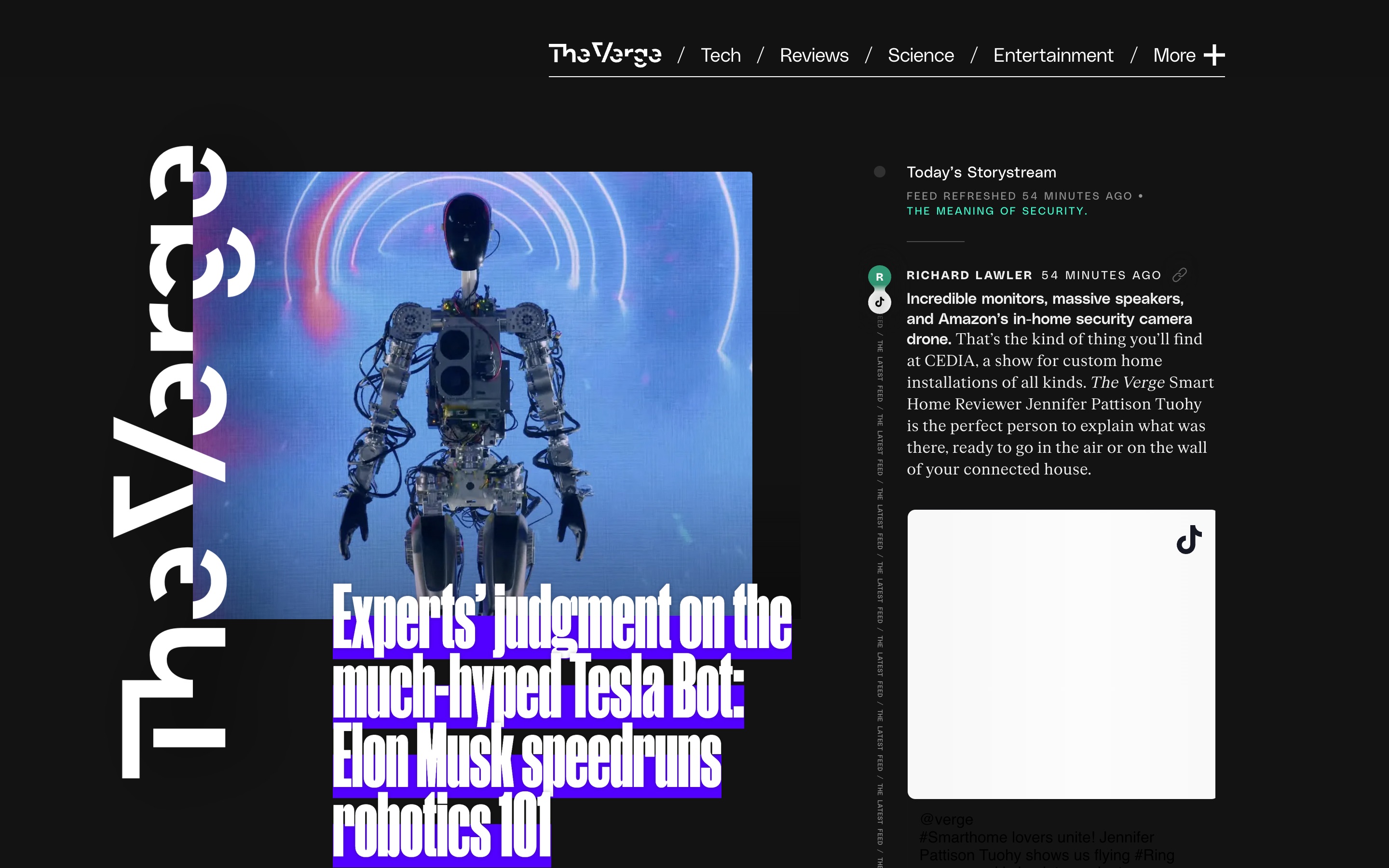Open the Tech section
1389x868 pixels.
[x=721, y=55]
